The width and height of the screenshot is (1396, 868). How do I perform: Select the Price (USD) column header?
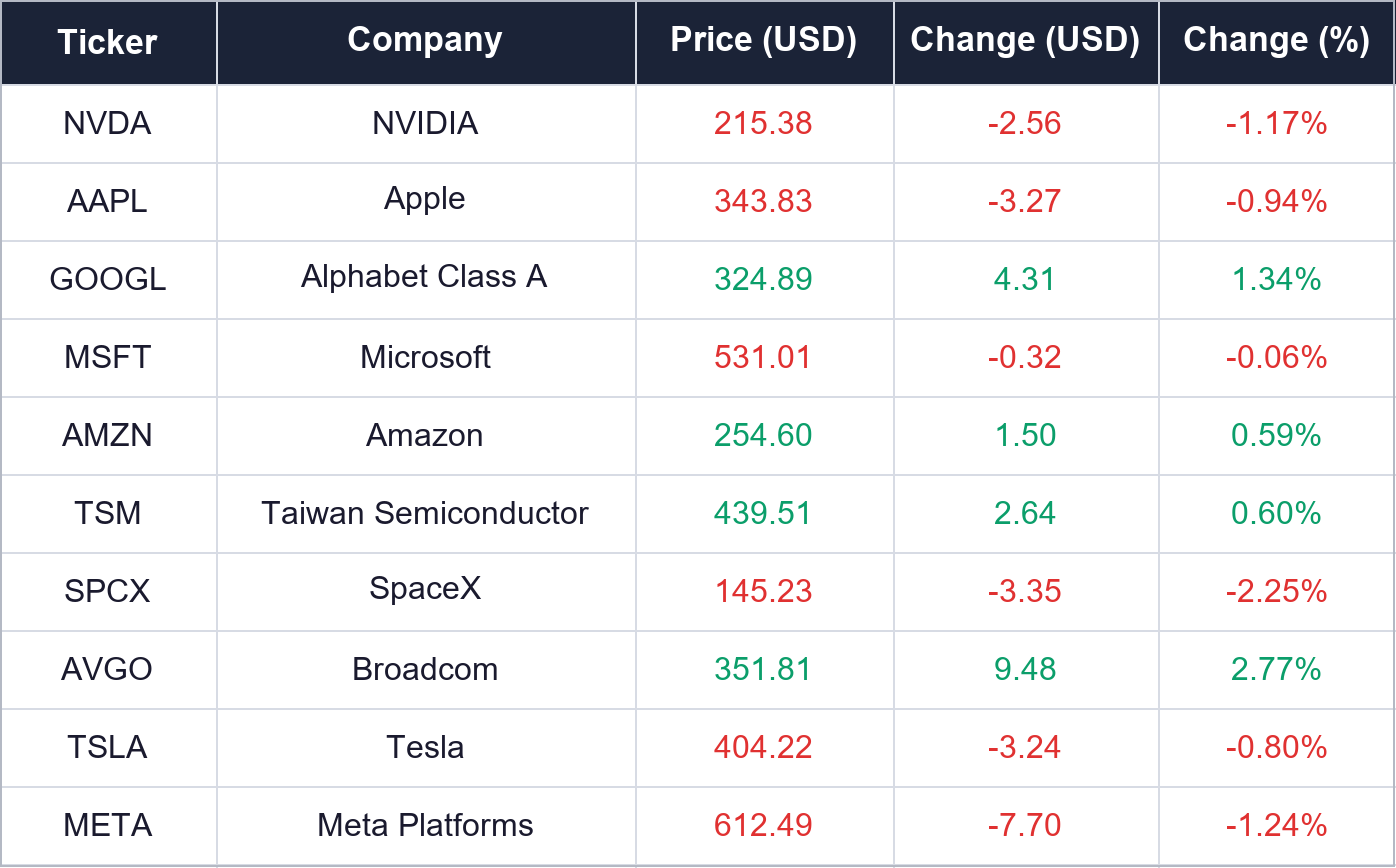point(764,40)
